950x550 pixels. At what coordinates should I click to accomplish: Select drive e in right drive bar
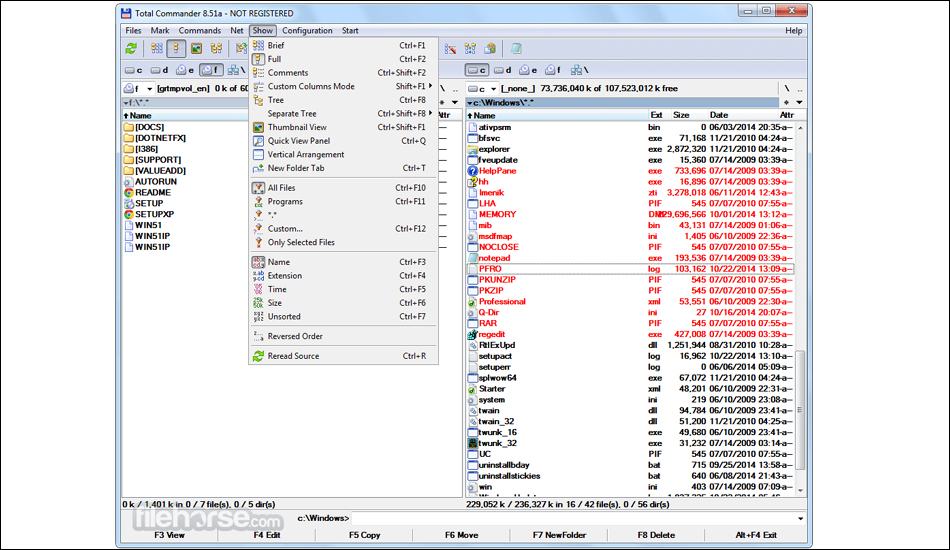[x=528, y=70]
